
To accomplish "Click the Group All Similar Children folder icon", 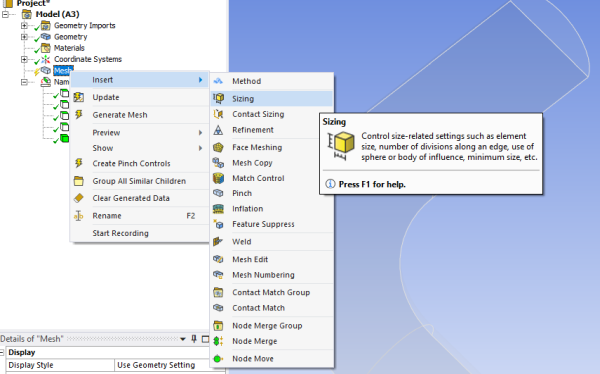I will coord(79,181).
